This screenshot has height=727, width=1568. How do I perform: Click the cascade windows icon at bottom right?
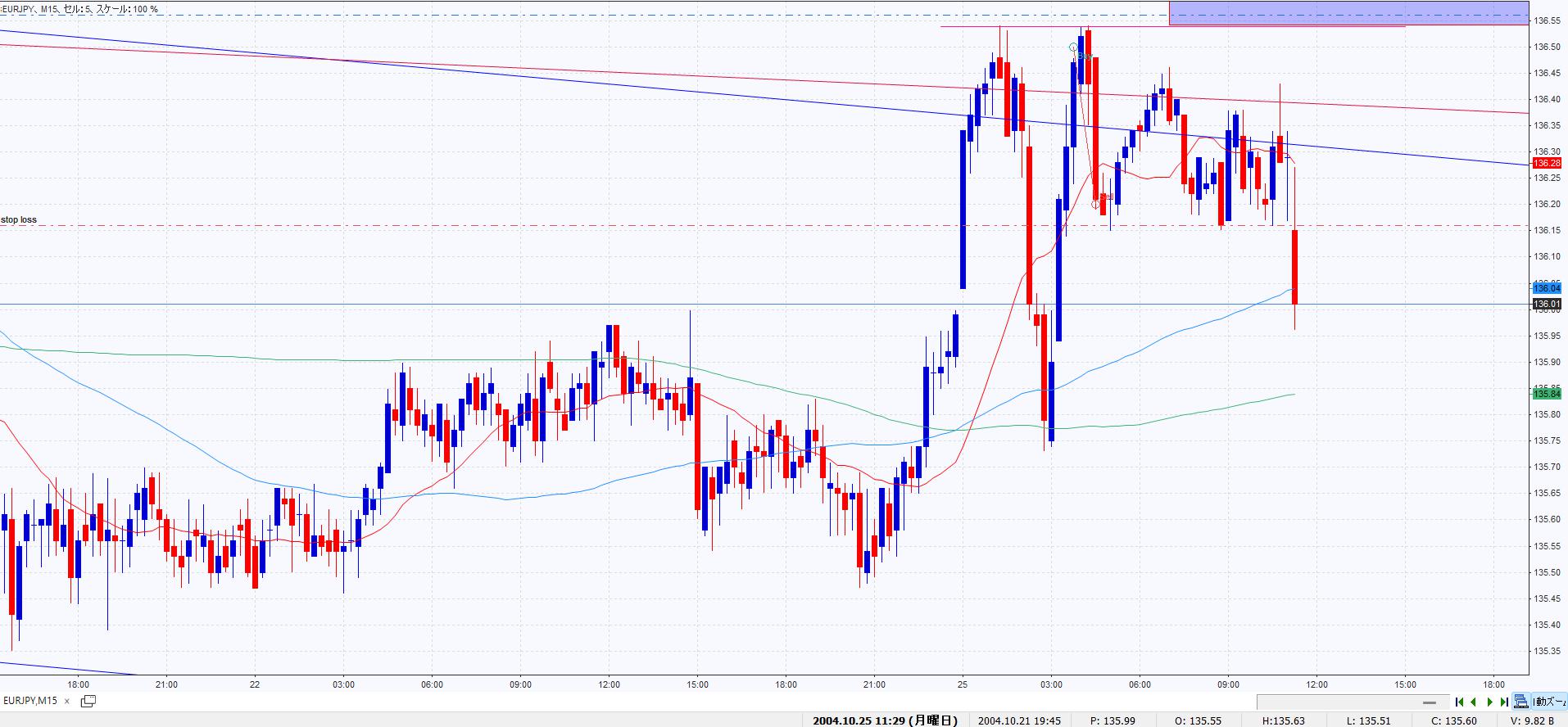(x=1521, y=702)
